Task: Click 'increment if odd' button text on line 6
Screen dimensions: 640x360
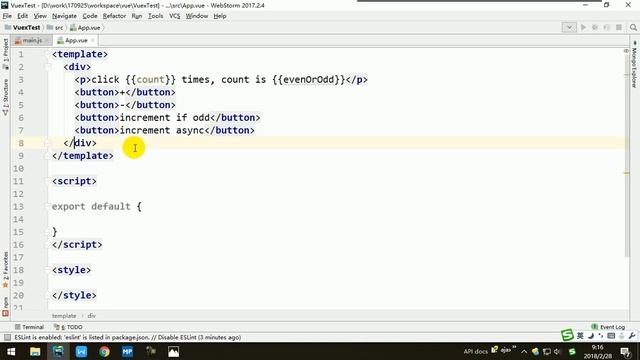Action: [x=164, y=118]
